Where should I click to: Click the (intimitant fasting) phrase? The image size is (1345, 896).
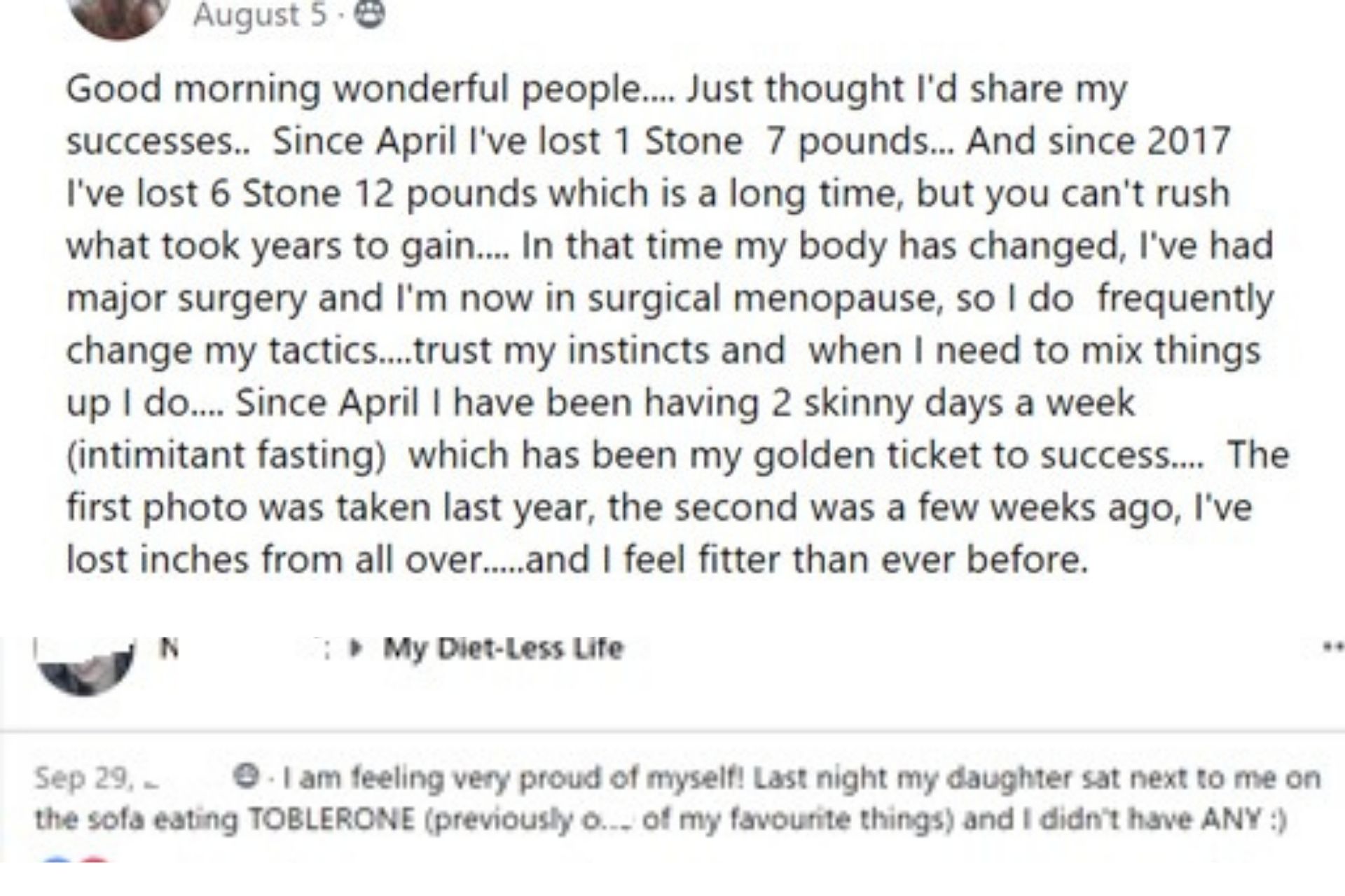(x=226, y=456)
